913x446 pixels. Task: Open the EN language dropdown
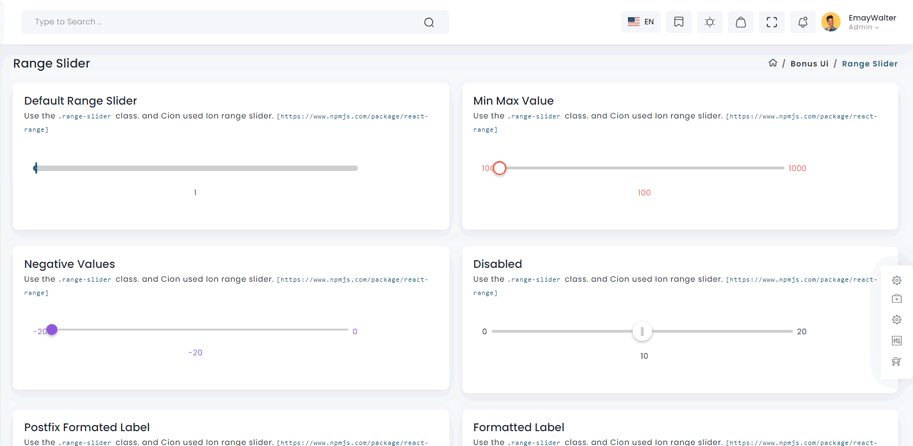[x=641, y=22]
